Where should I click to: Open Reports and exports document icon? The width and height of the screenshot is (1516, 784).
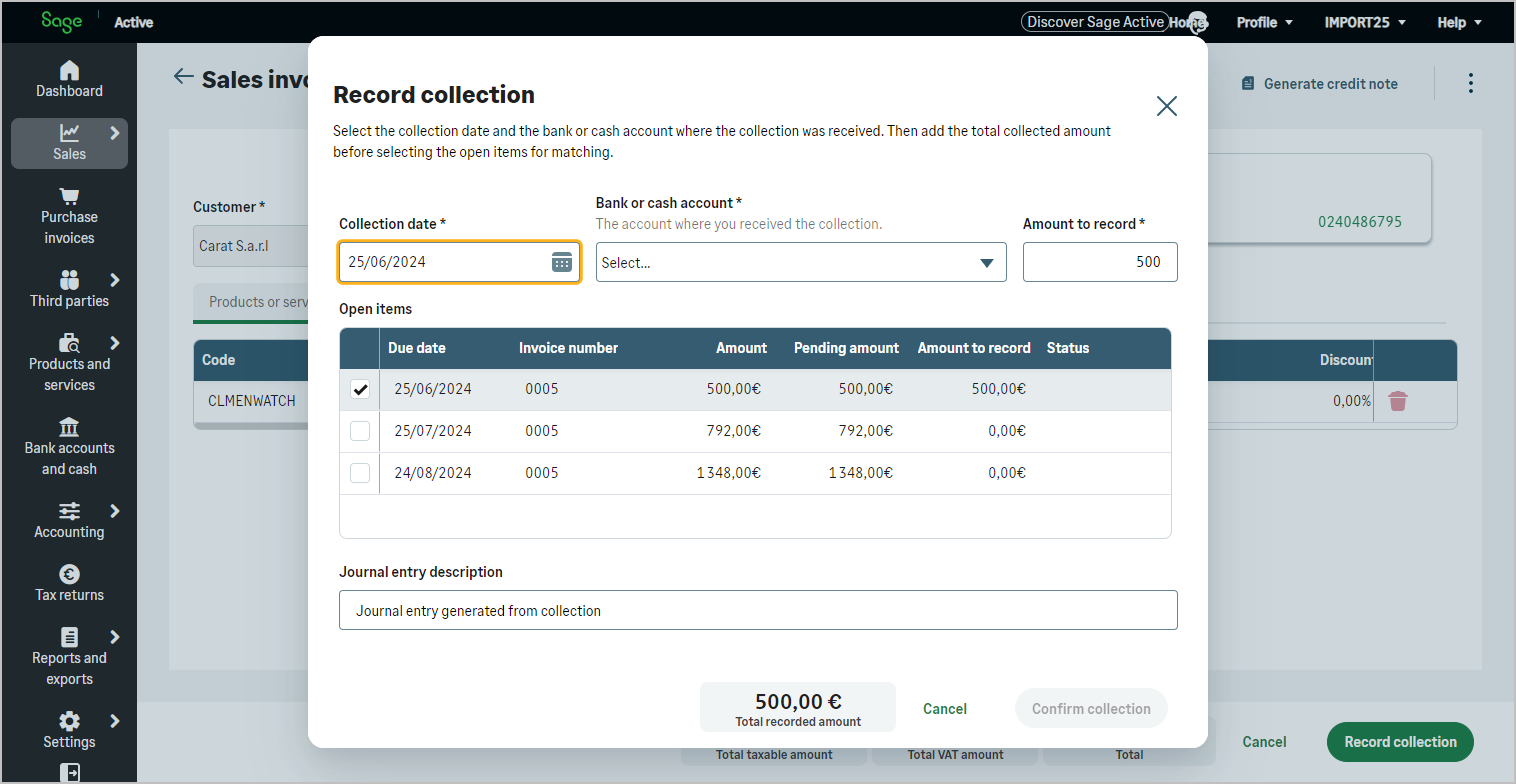[69, 637]
